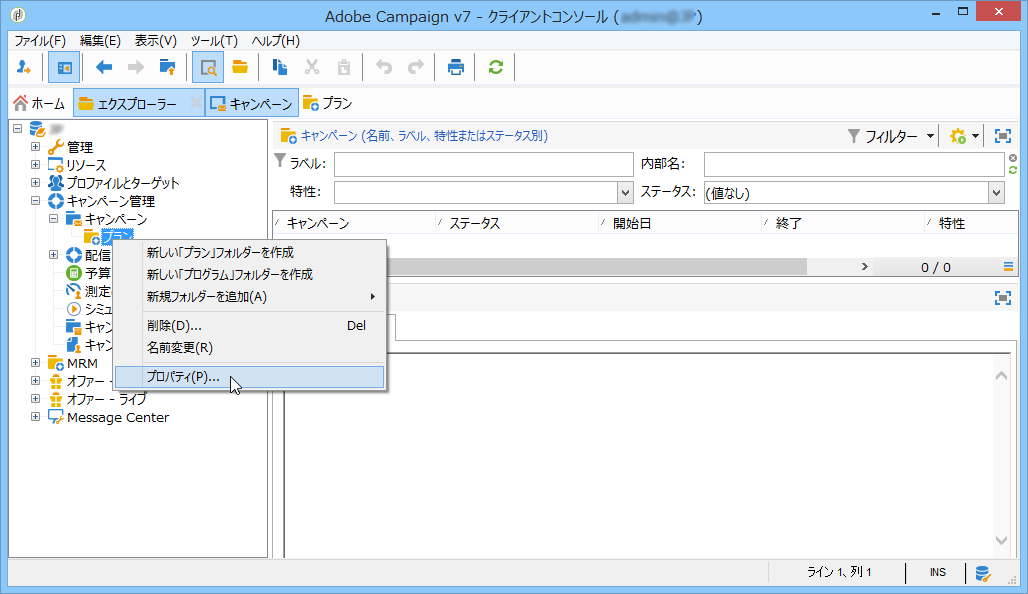Sort by the ステータス column header

(517, 223)
